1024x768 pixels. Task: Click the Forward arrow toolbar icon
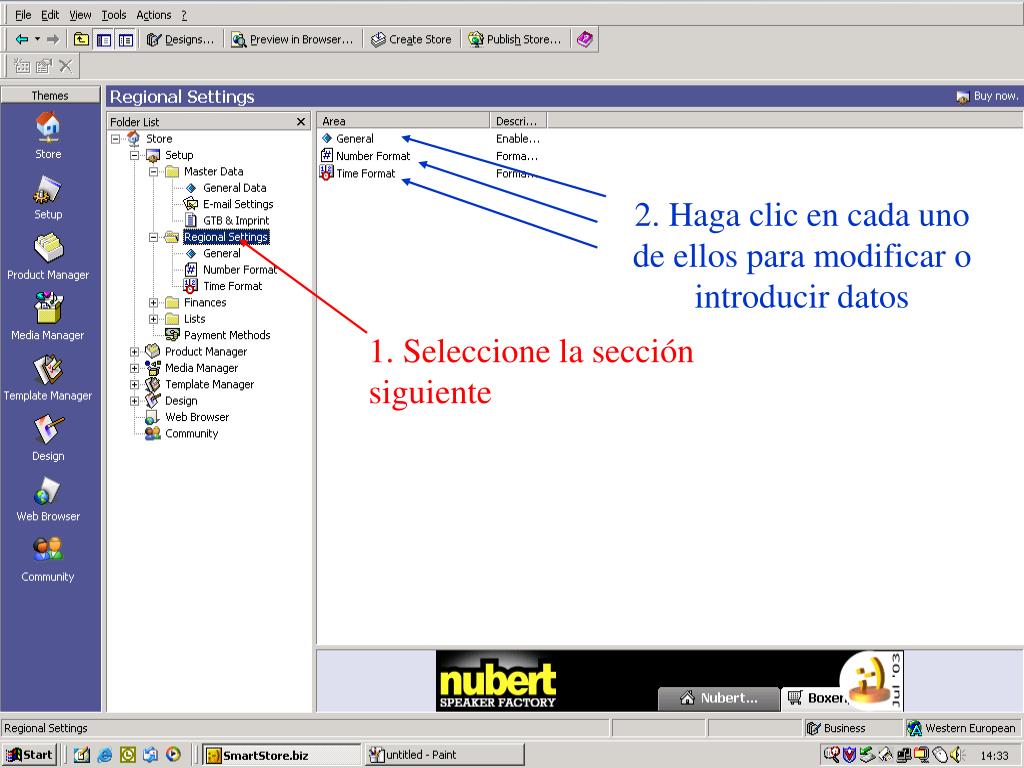coord(53,39)
